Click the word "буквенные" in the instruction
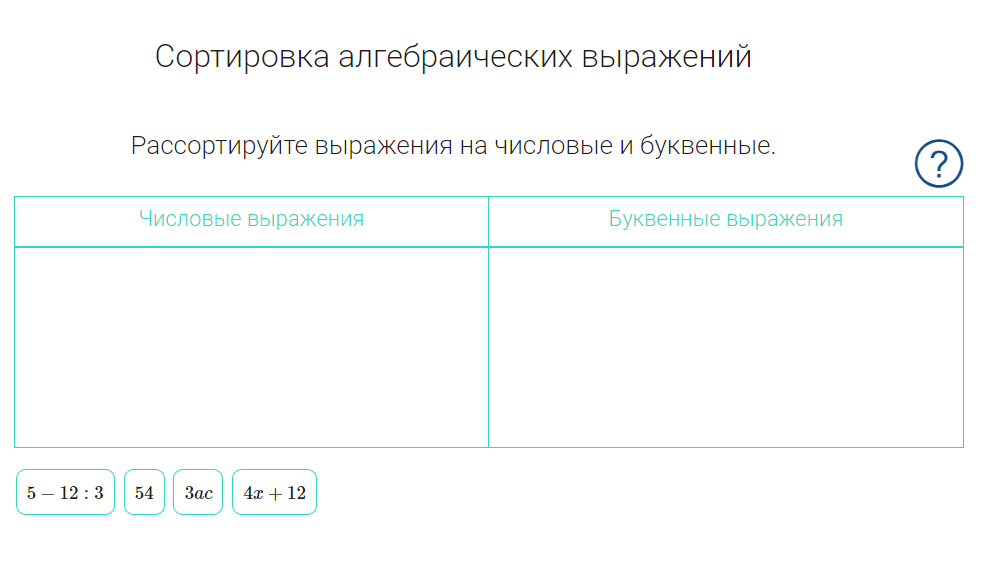 [x=707, y=146]
